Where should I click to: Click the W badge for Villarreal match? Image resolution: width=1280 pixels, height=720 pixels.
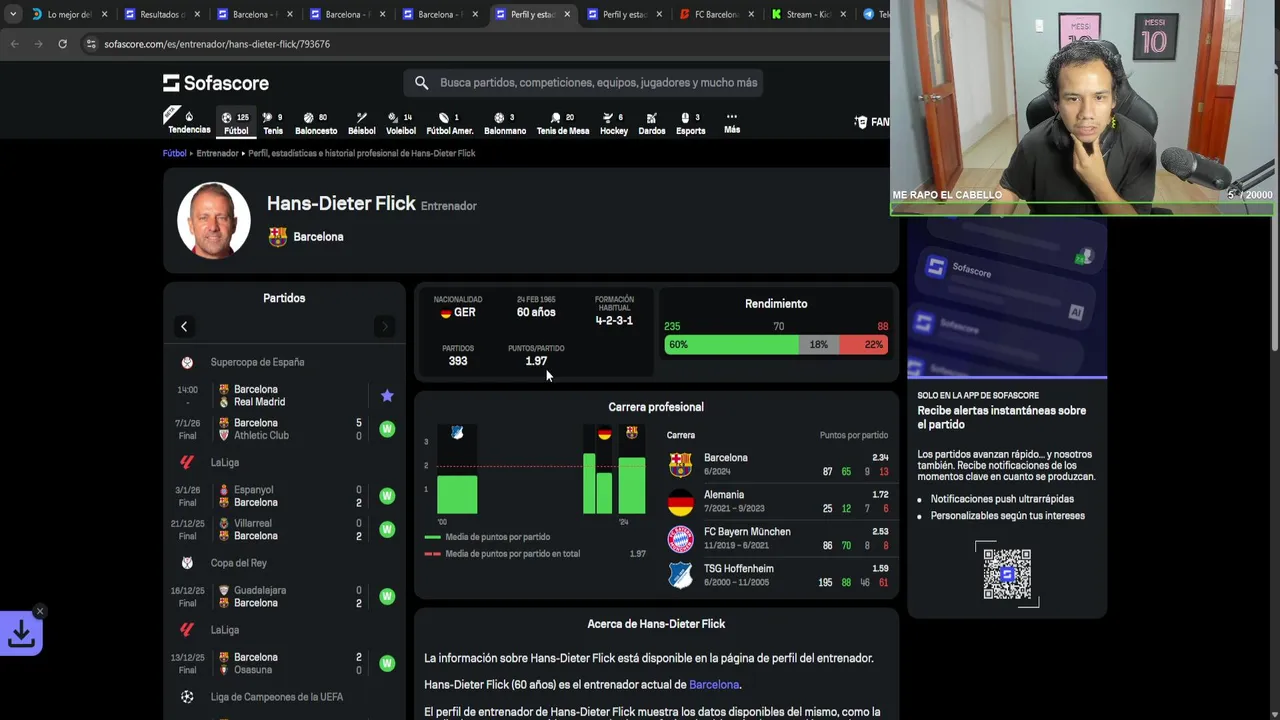[387, 529]
